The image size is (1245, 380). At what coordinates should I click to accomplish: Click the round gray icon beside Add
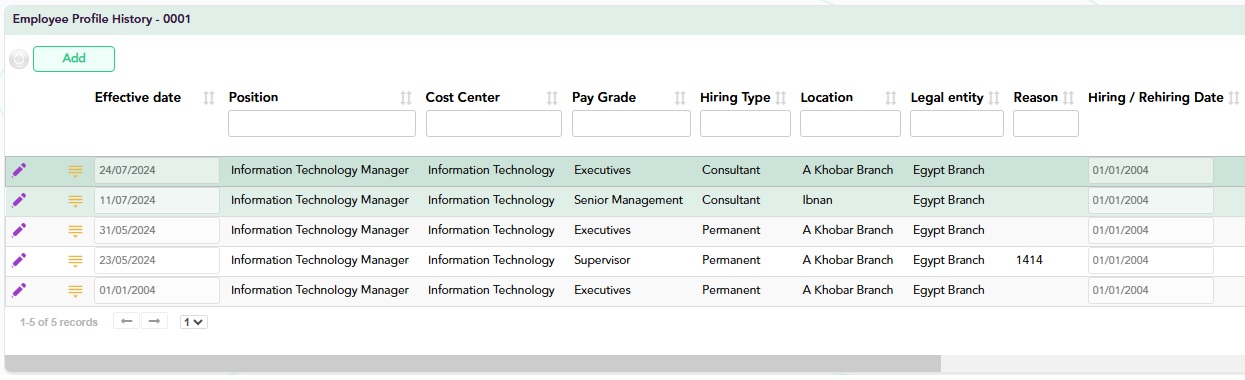pyautogui.click(x=19, y=60)
